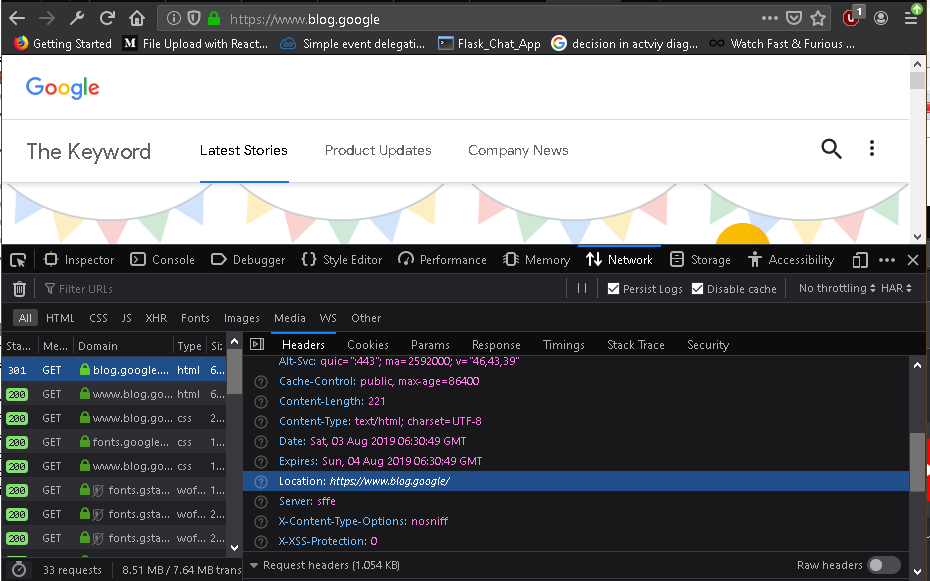
Task: Open the uBlock extension icon
Action: click(x=852, y=17)
